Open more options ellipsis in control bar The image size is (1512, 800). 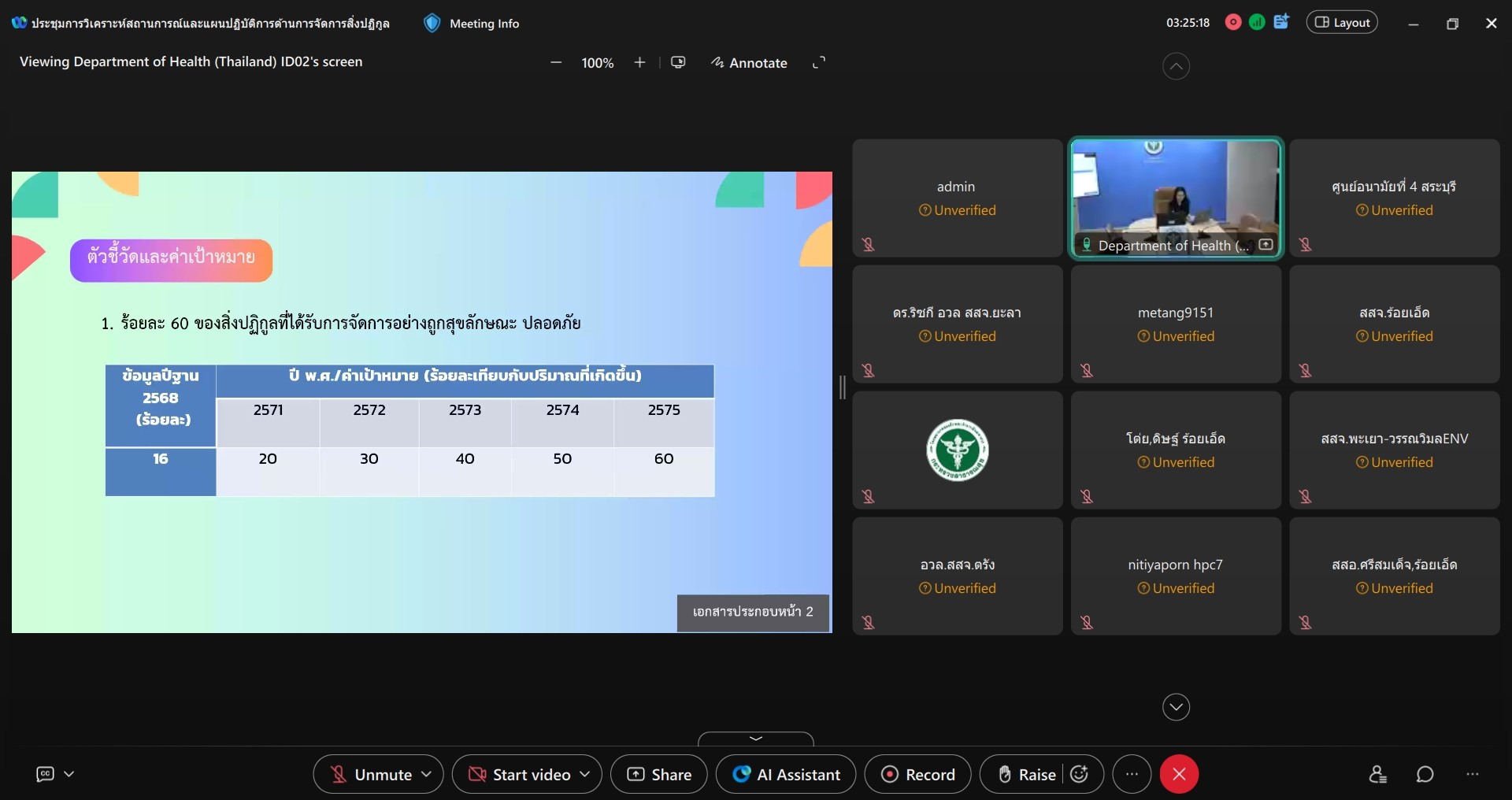click(x=1132, y=775)
